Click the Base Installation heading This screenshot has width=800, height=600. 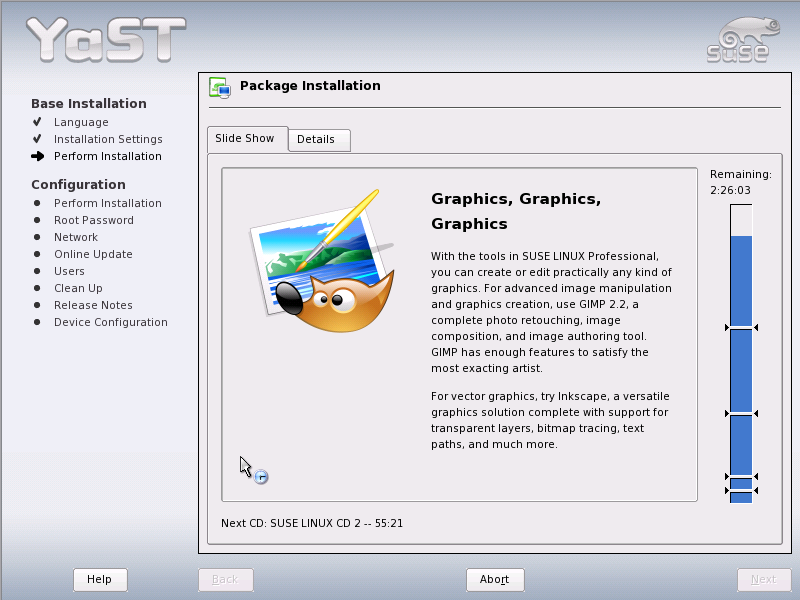[x=89, y=104]
